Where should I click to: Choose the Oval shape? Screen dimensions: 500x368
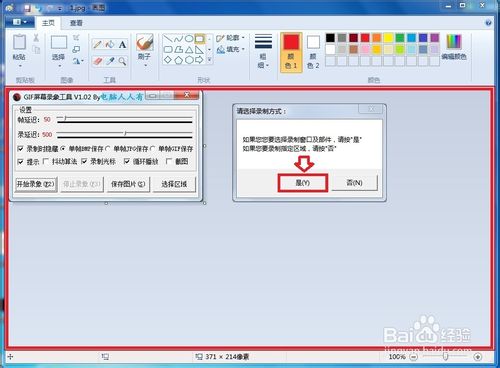189,39
